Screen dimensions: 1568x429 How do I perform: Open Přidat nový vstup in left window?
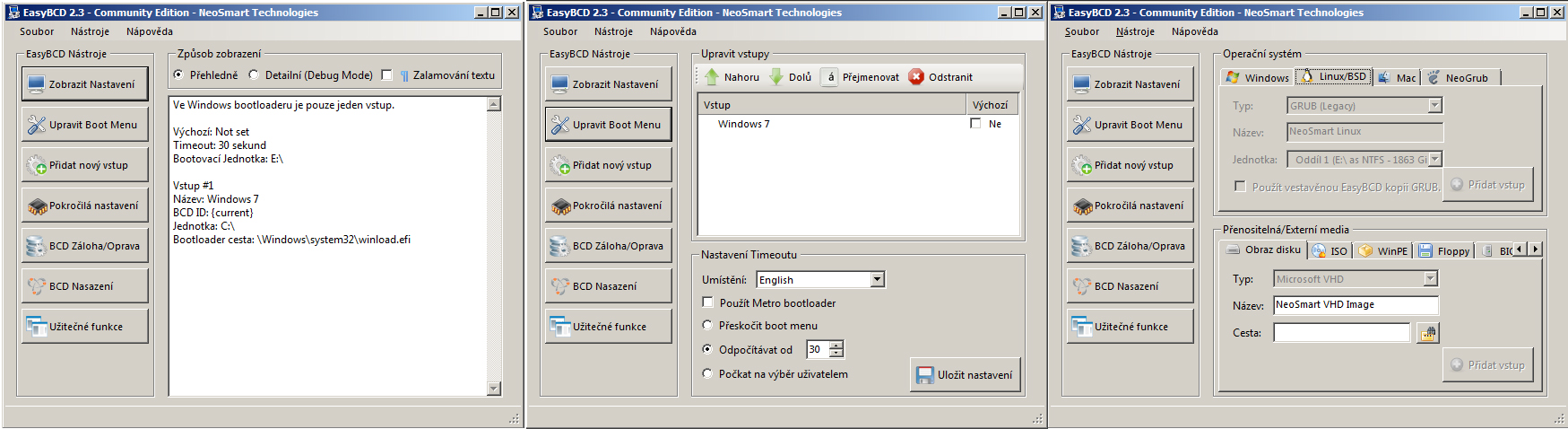click(85, 165)
